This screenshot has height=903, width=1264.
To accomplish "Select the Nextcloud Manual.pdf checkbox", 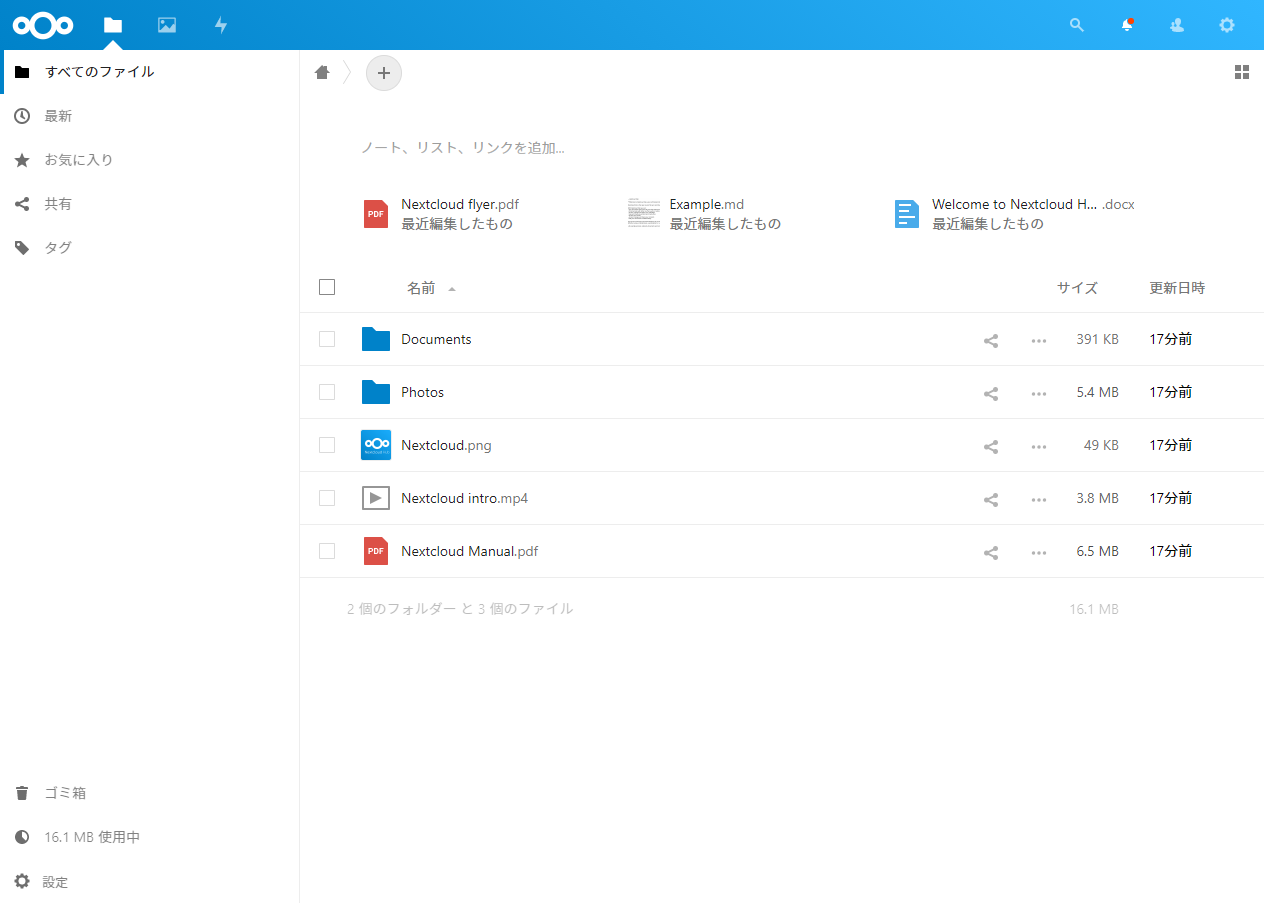I will point(327,551).
